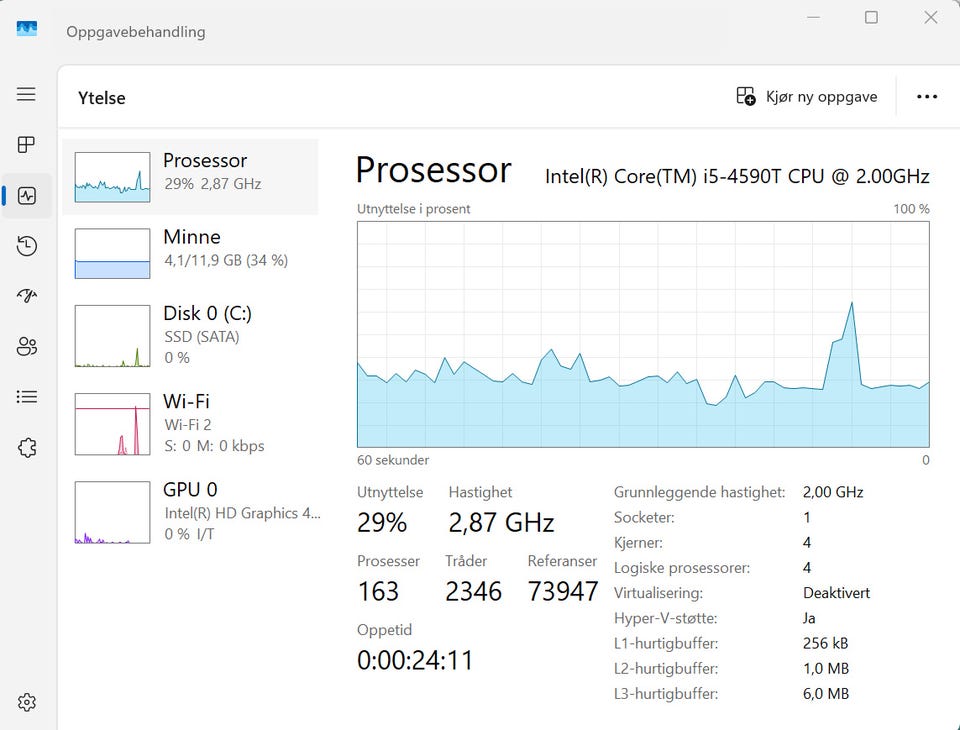Click the Oppgavebehandling window title
Image resolution: width=960 pixels, height=730 pixels.
point(136,32)
